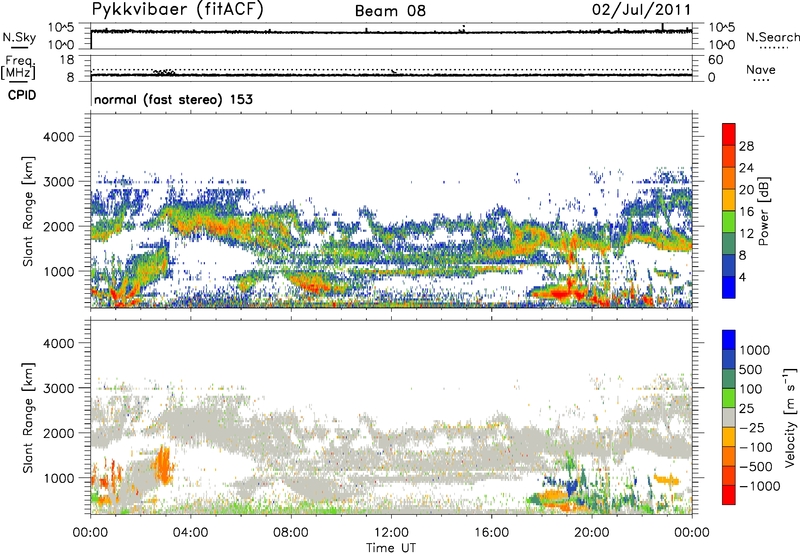Click the 'Power [dB]' colorbar label
800x554 pixels.
pos(763,211)
